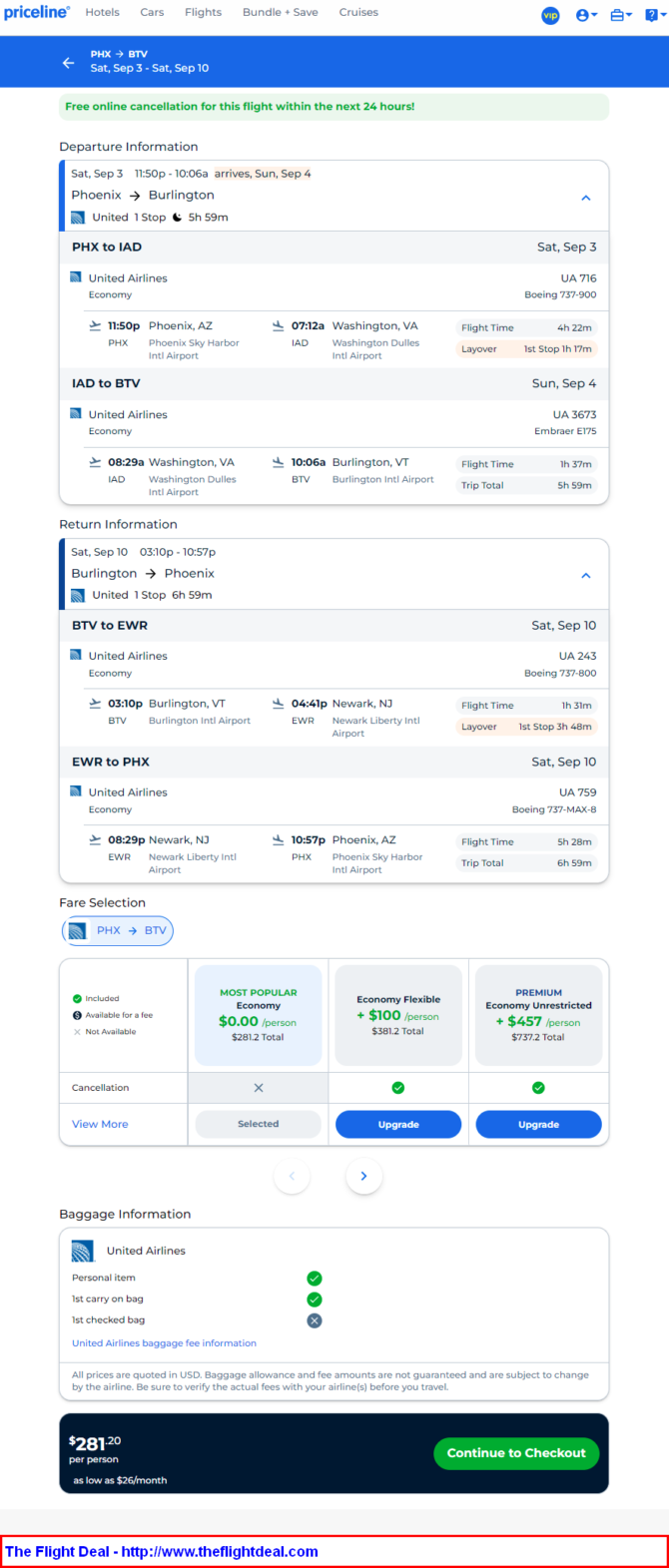Click takeoff icon next to 03:10p
669x1568 pixels.
pos(96,703)
